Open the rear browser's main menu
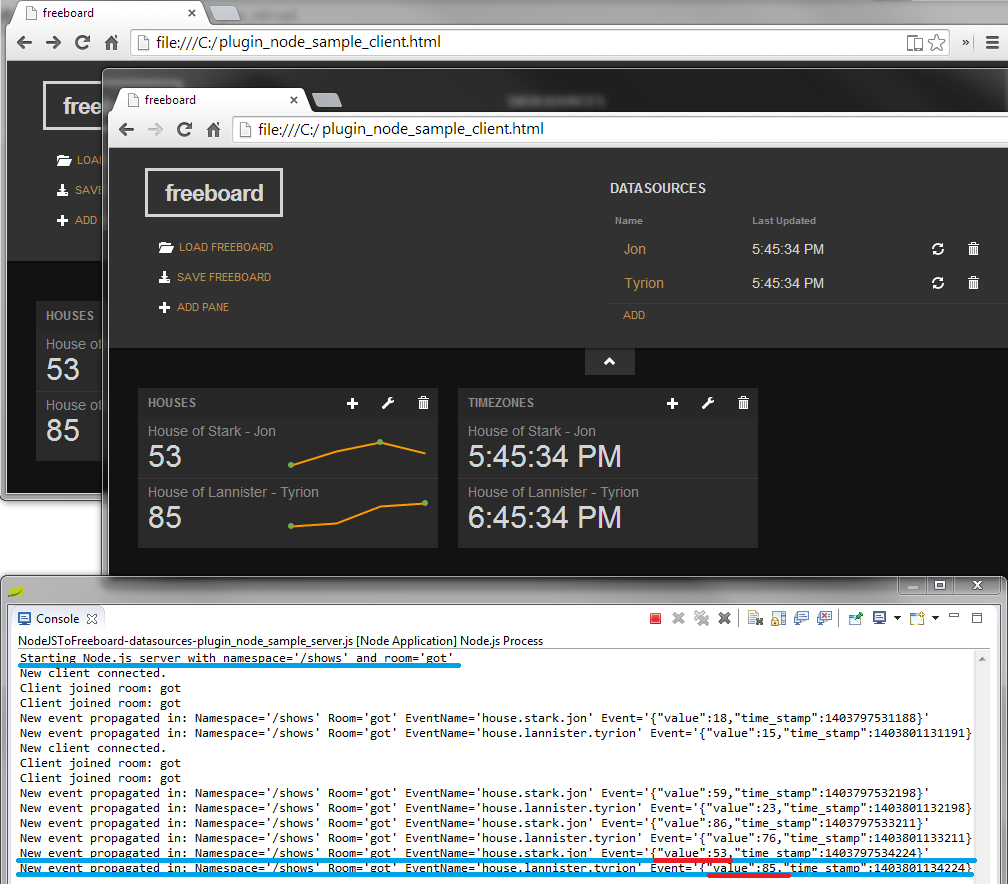 pyautogui.click(x=992, y=42)
